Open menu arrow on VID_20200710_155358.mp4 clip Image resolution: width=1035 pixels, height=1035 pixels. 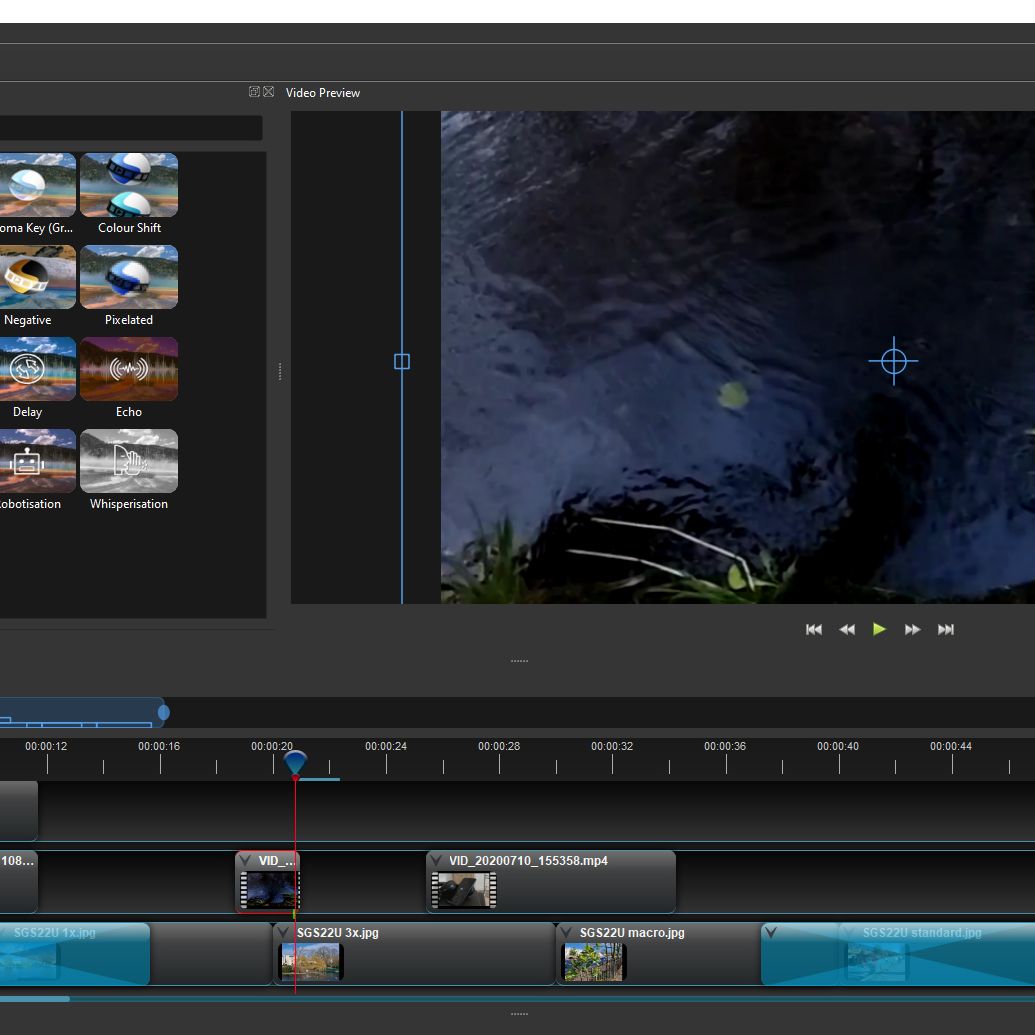pos(437,861)
